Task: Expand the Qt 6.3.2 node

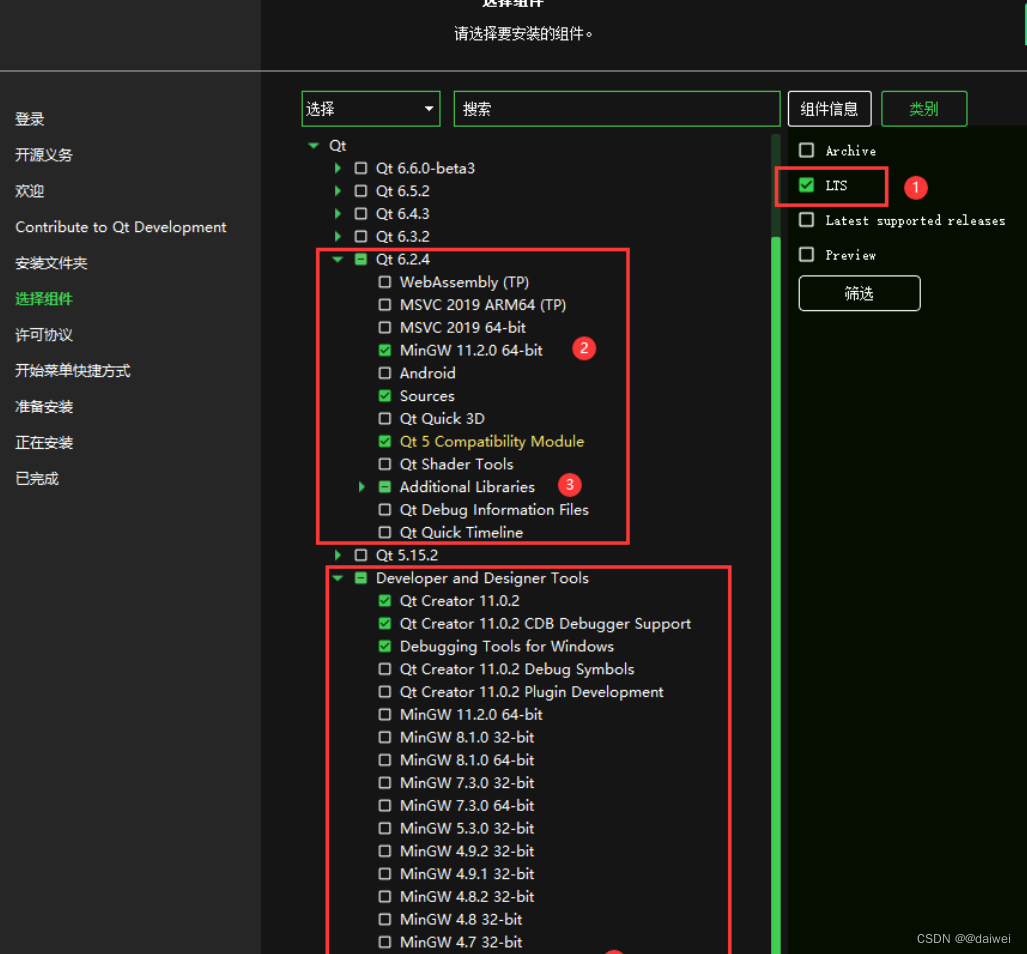Action: pos(338,236)
